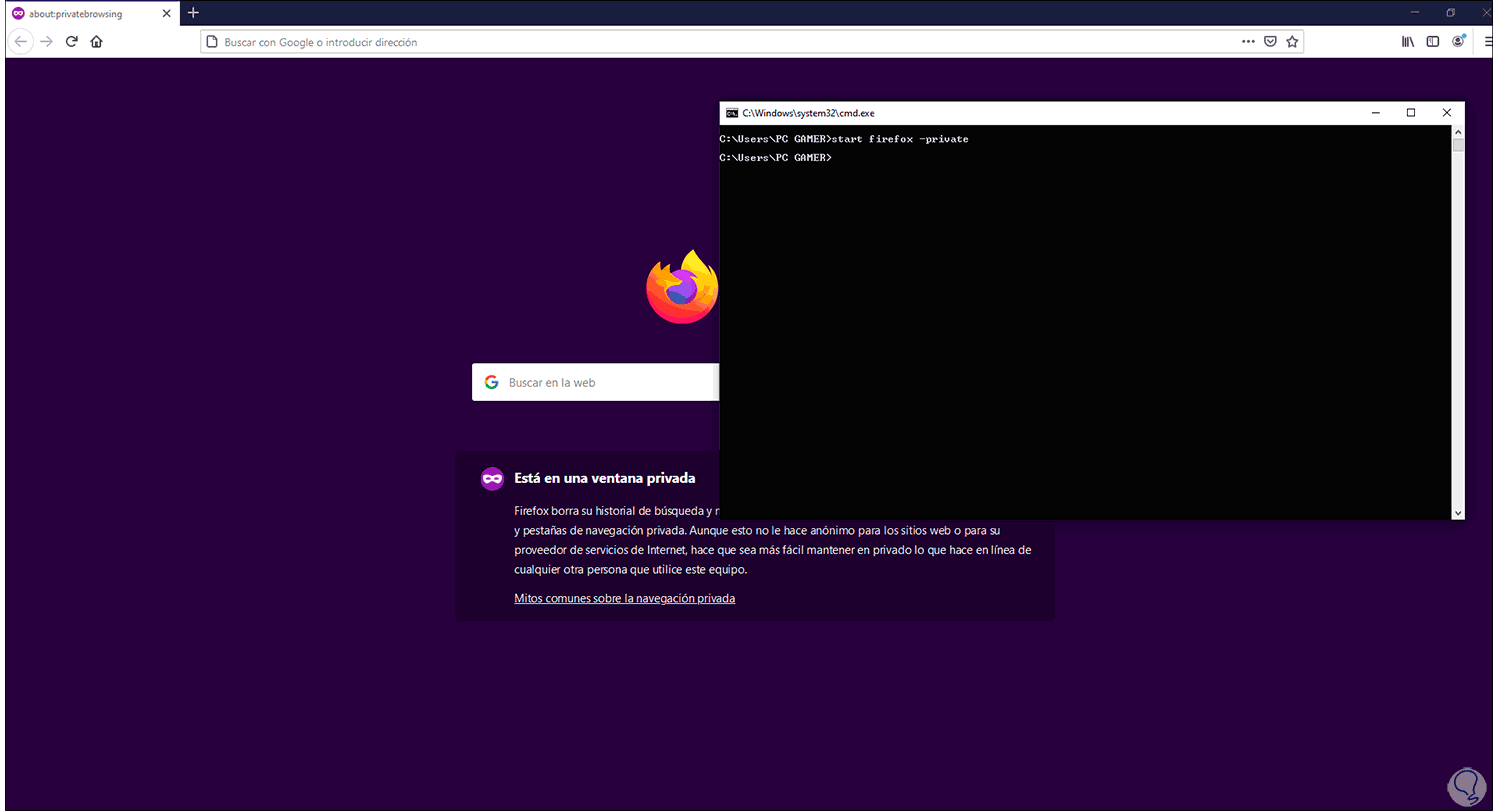This screenshot has height=811, width=1500.
Task: Close the cmd.exe window
Action: 1447,113
